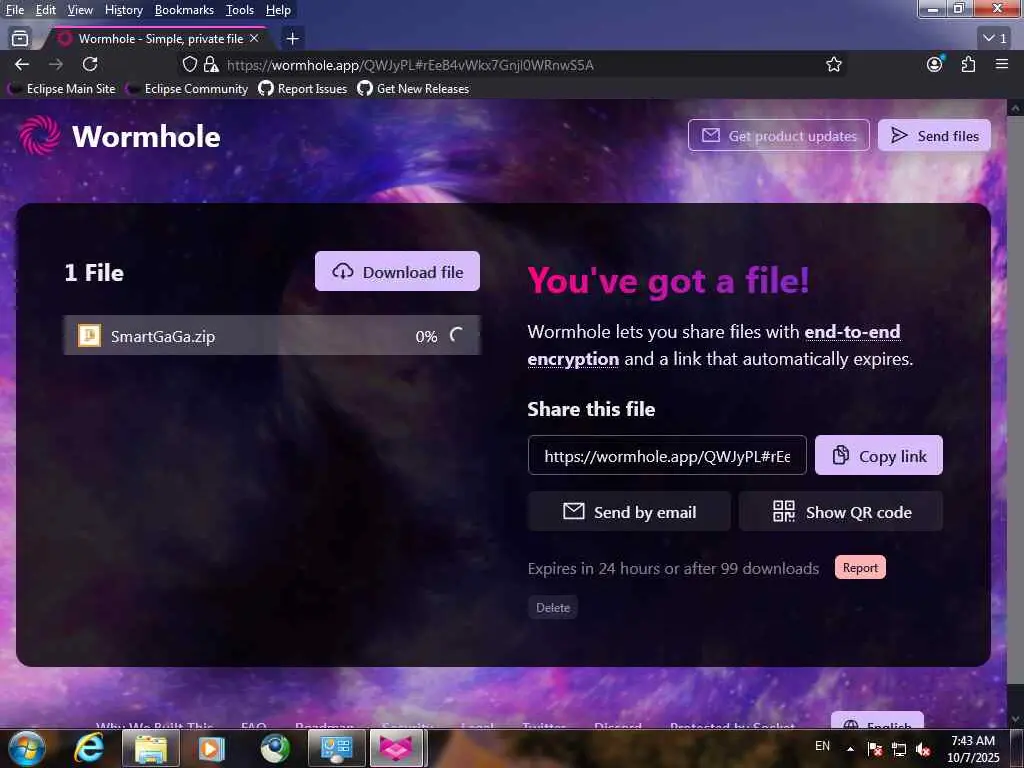Viewport: 1024px width, 768px height.
Task: Click the browser address bar URL
Action: 410,65
